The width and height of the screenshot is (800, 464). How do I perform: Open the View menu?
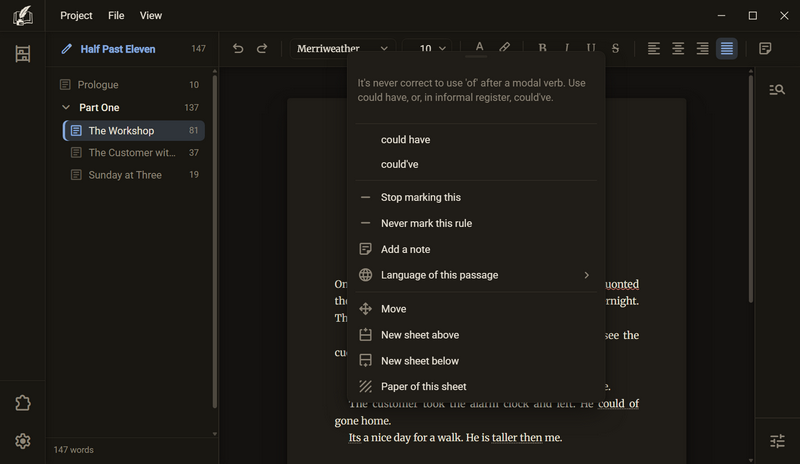point(151,16)
